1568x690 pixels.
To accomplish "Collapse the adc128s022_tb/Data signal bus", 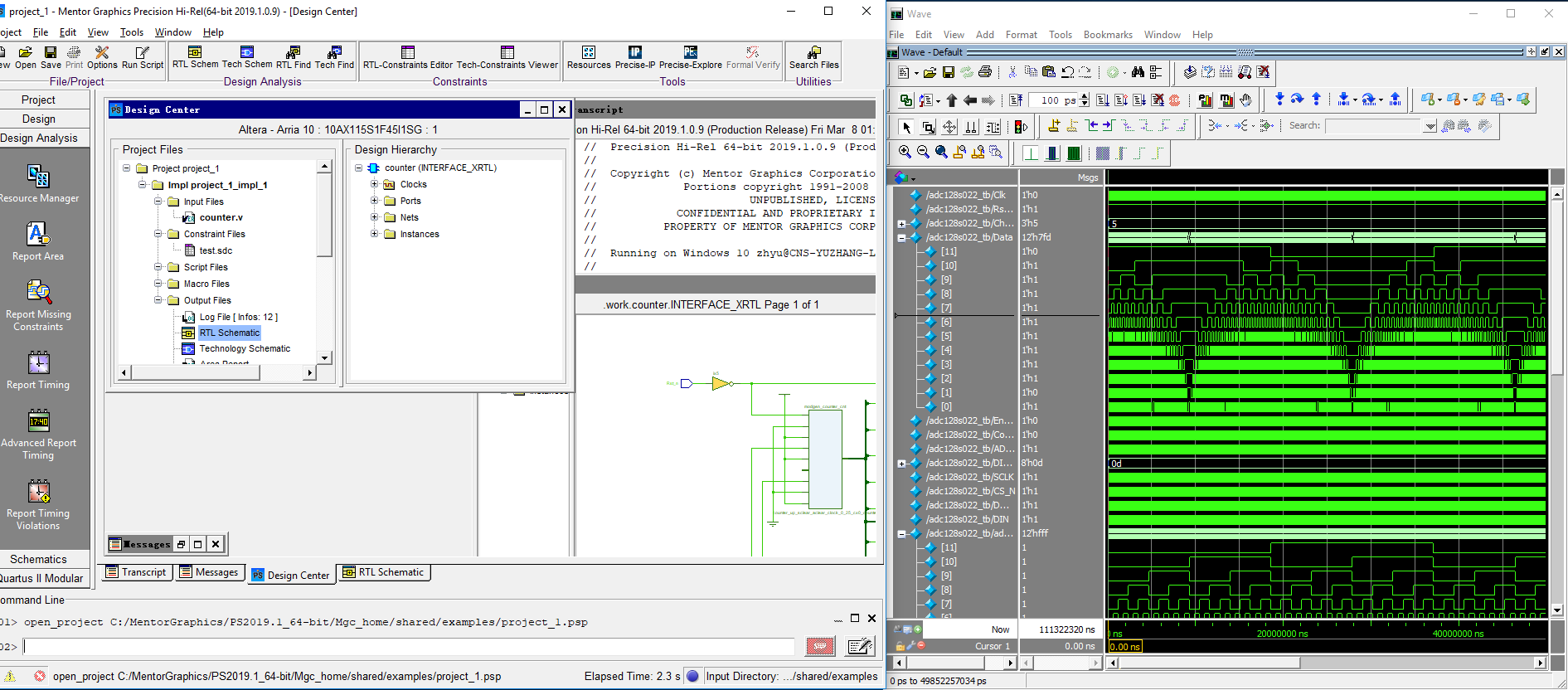I will (x=901, y=238).
